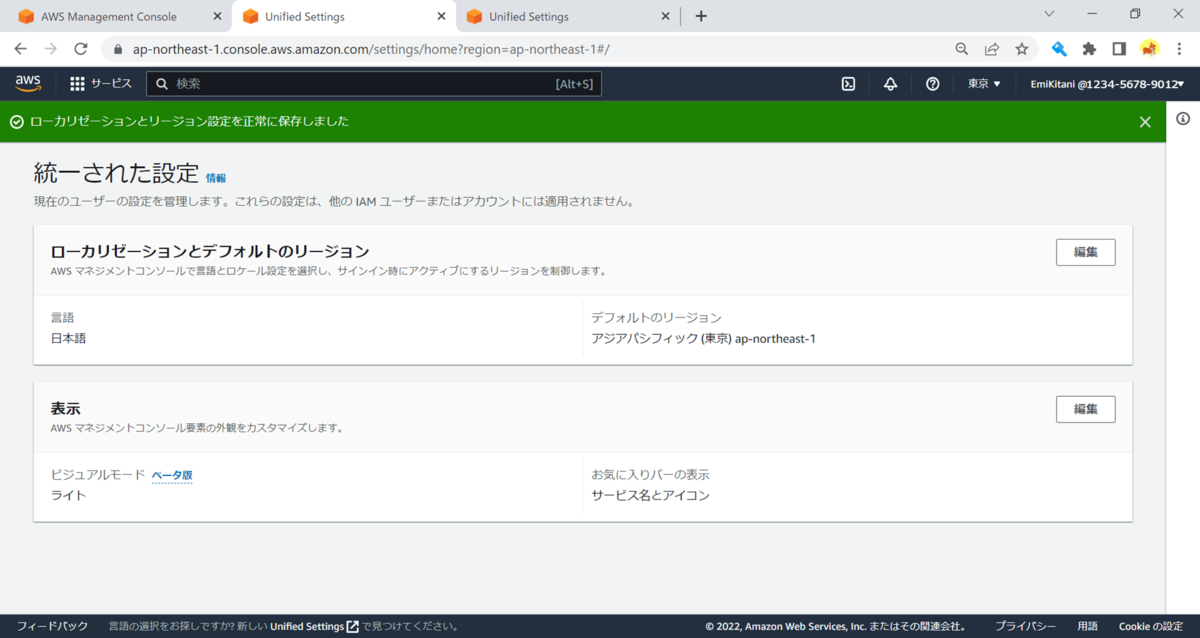Follow the Unified Settings footer link
1200x638 pixels.
click(314, 626)
